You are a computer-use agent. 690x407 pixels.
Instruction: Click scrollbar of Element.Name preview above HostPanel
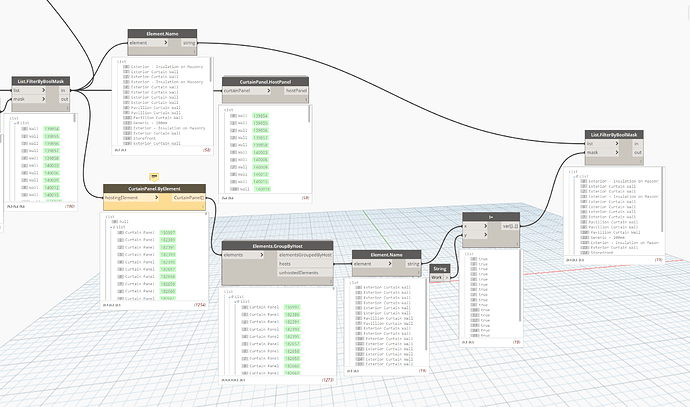[x=211, y=70]
